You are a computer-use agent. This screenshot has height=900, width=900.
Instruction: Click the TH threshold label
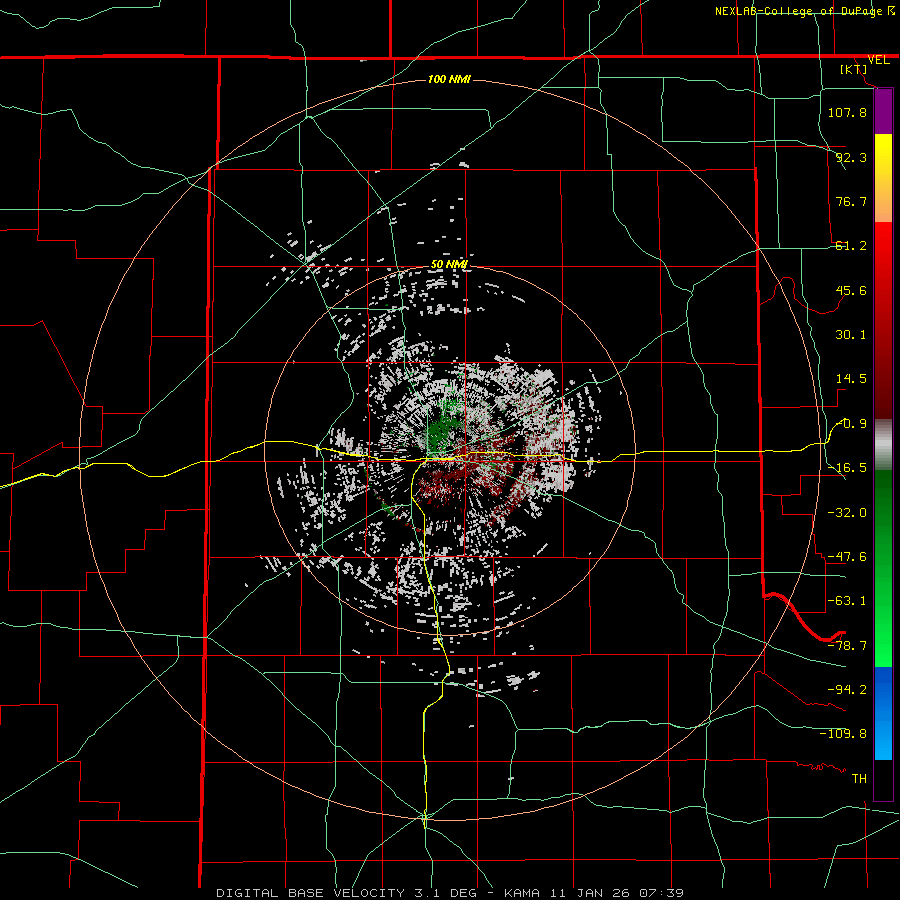click(x=859, y=779)
